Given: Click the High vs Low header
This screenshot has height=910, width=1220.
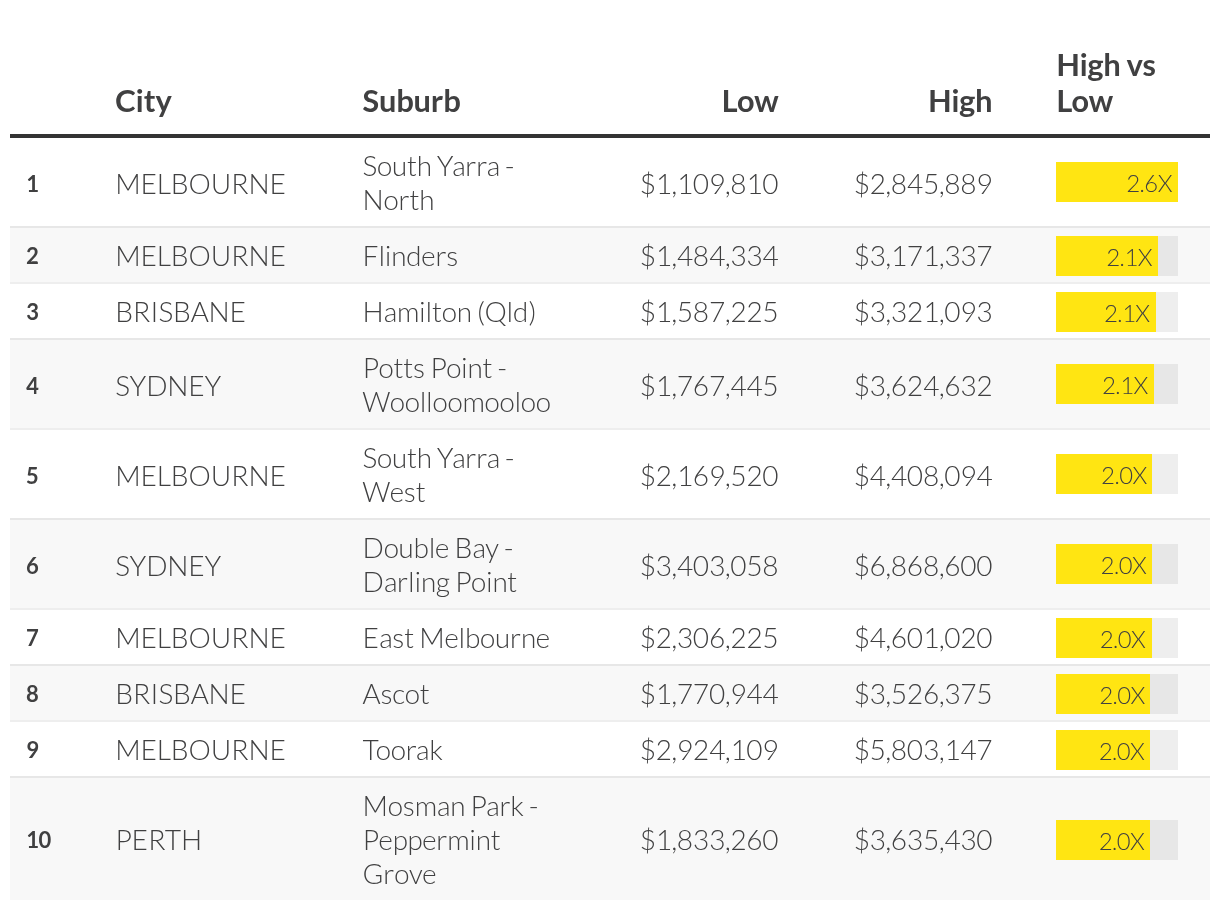Looking at the screenshot, I should (x=1105, y=83).
